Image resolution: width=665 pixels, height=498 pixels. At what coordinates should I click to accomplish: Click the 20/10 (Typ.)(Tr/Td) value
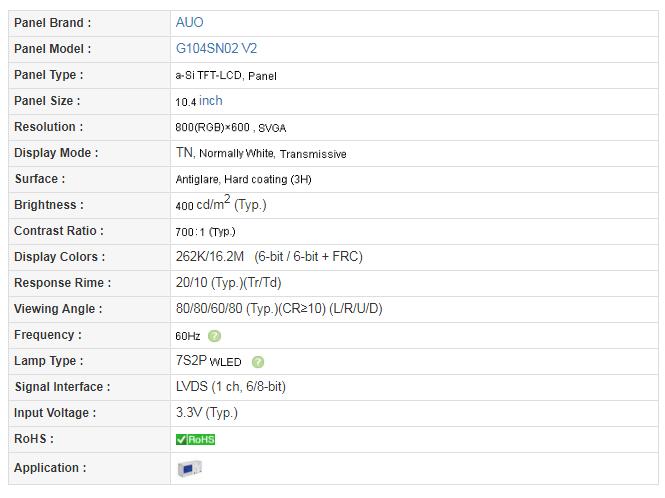coord(229,283)
